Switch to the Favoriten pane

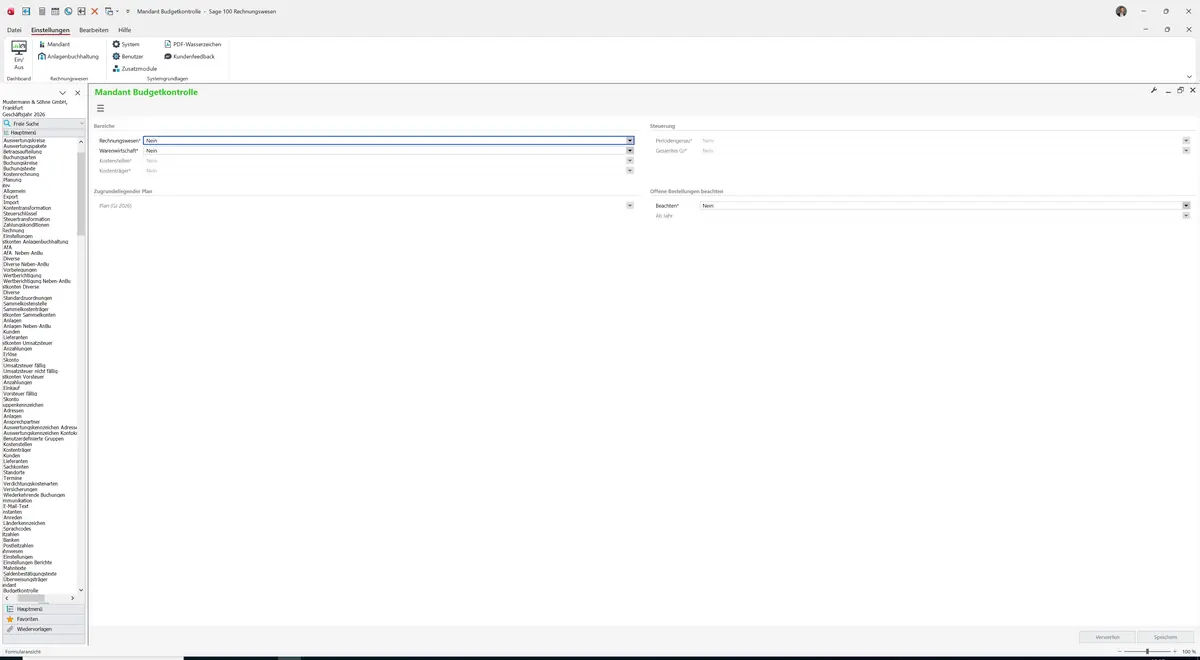(43, 619)
